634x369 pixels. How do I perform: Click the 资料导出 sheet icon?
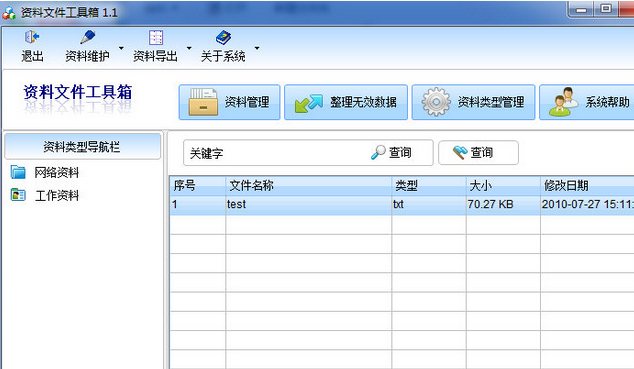point(156,37)
